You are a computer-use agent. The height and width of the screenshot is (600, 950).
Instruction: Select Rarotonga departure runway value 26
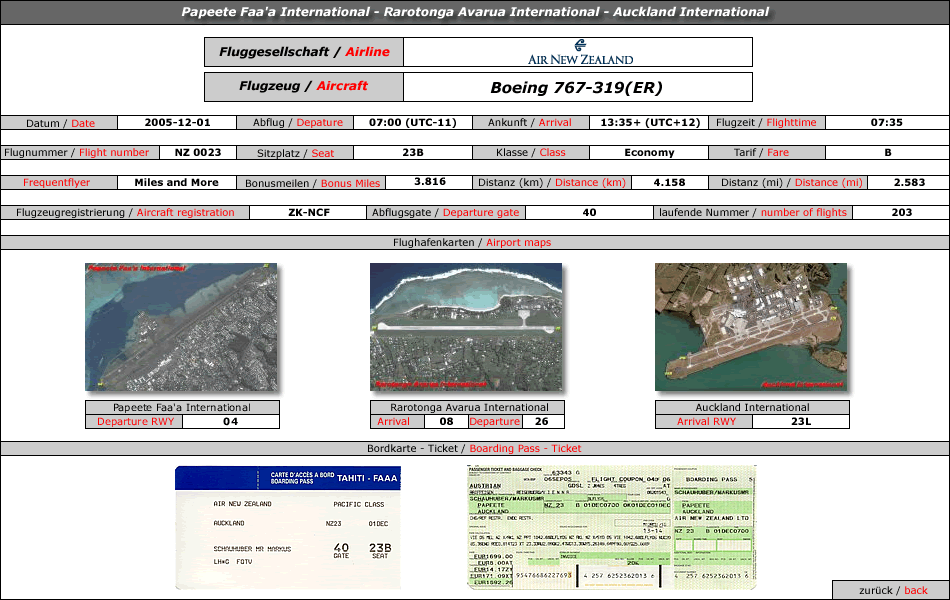click(542, 422)
